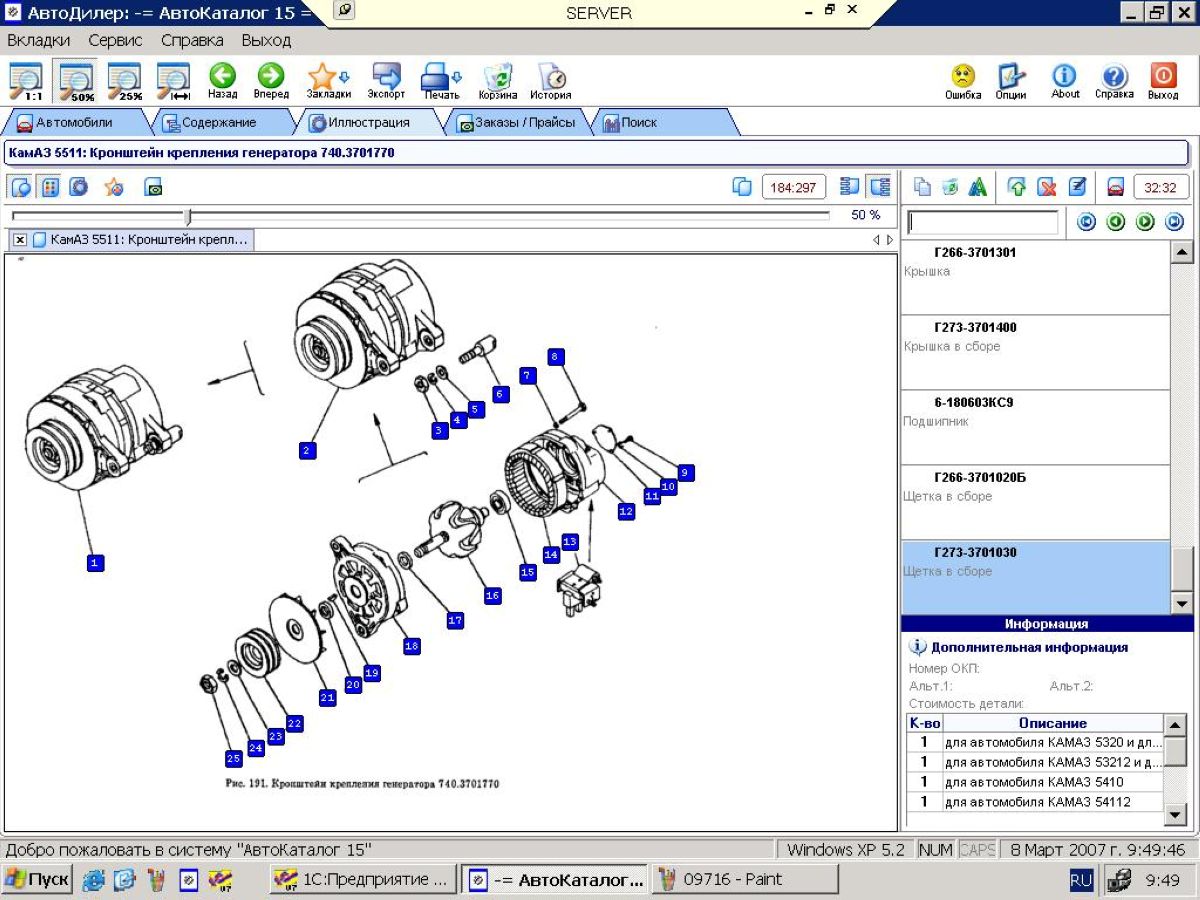Image resolution: width=1200 pixels, height=900 pixels.
Task: Click the 184:297 coordinates box
Action: coord(793,187)
